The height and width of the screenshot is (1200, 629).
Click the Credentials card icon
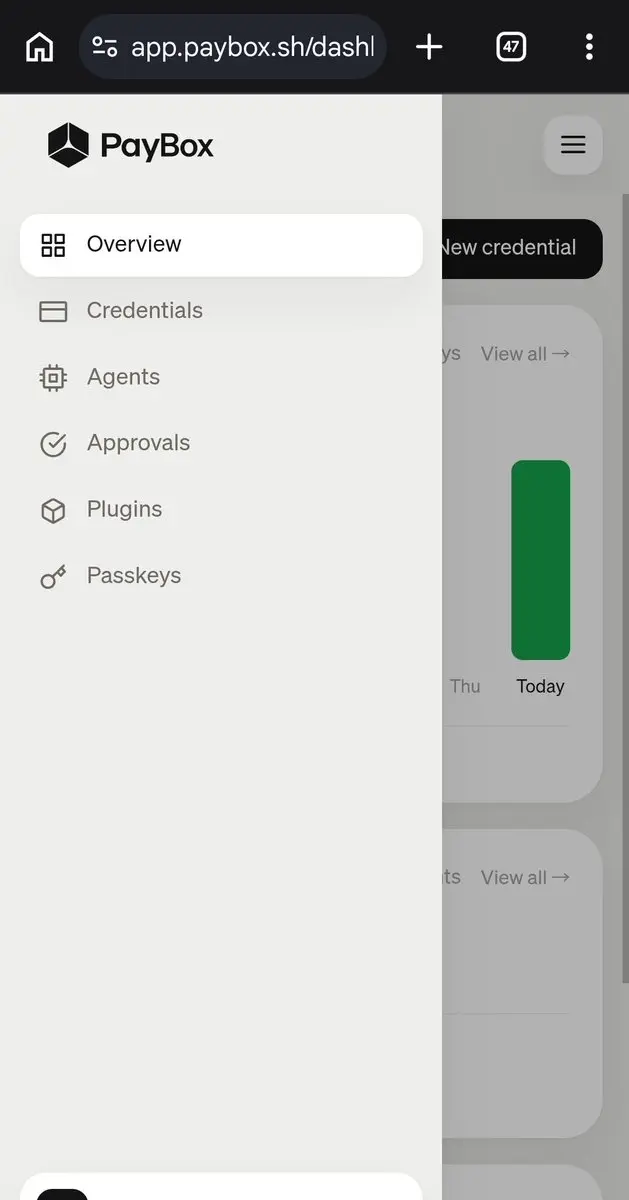(x=53, y=312)
